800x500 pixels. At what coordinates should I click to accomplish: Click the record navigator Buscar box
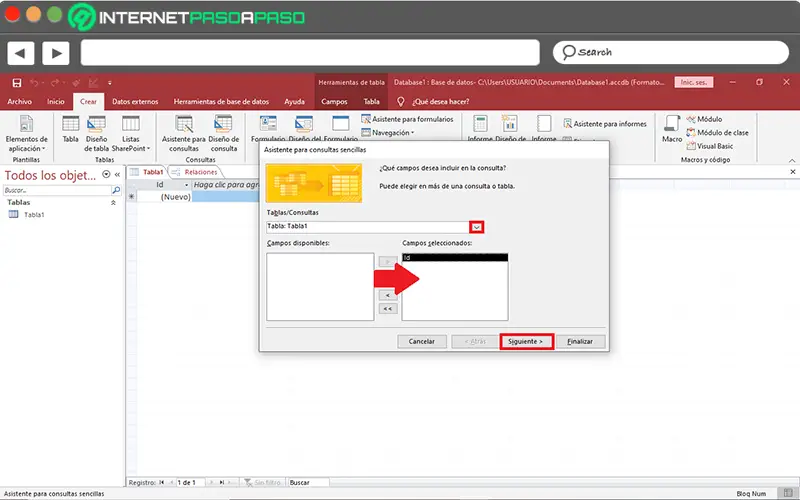pyautogui.click(x=308, y=482)
